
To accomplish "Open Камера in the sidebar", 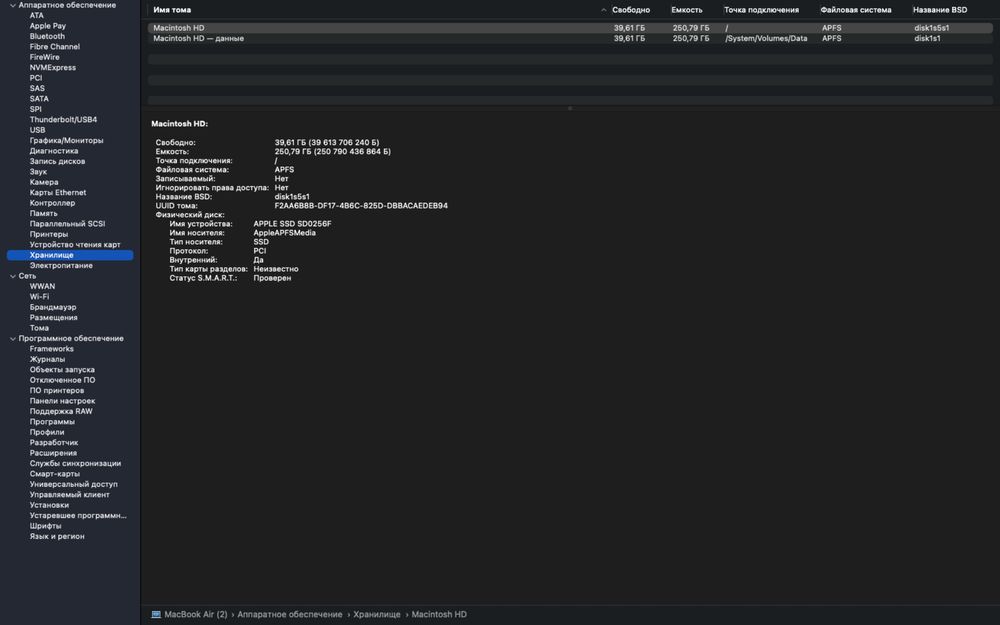I will tap(44, 182).
